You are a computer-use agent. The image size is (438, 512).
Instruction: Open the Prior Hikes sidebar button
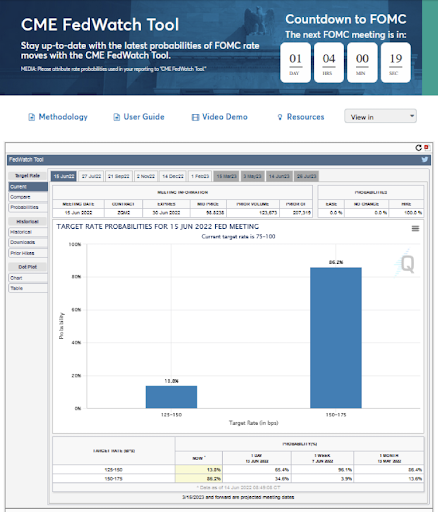[28, 253]
